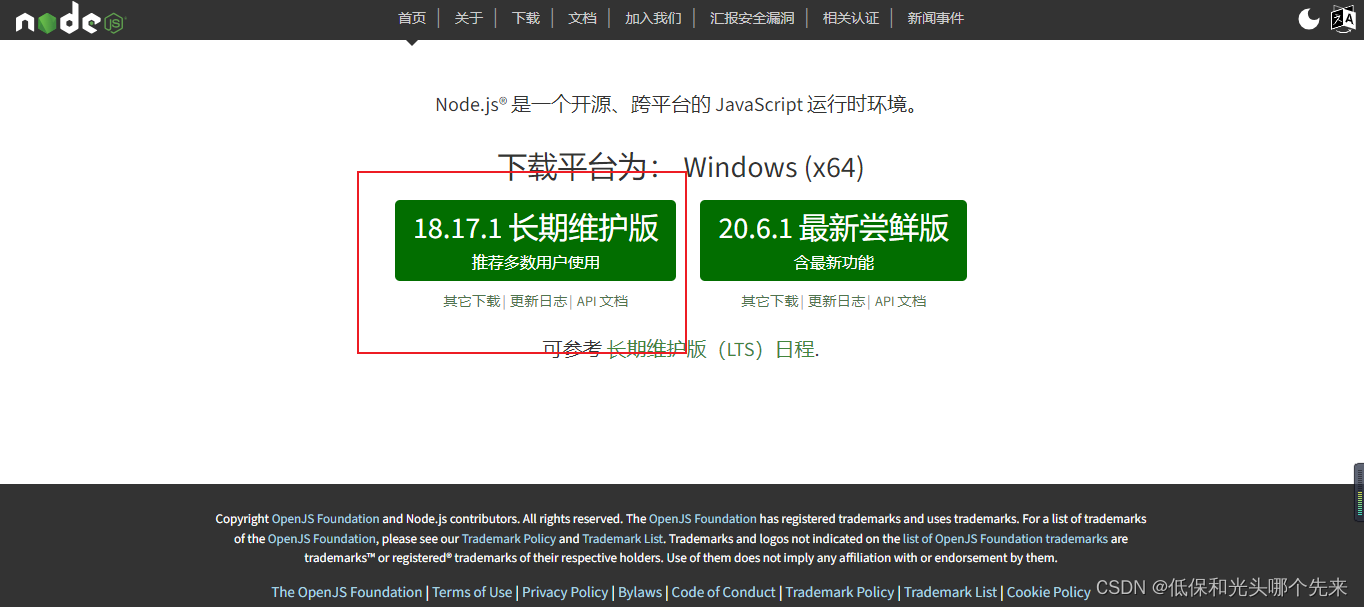This screenshot has height=607, width=1364.
Task: Download 18.17.1 长期维护版
Action: pyautogui.click(x=535, y=240)
